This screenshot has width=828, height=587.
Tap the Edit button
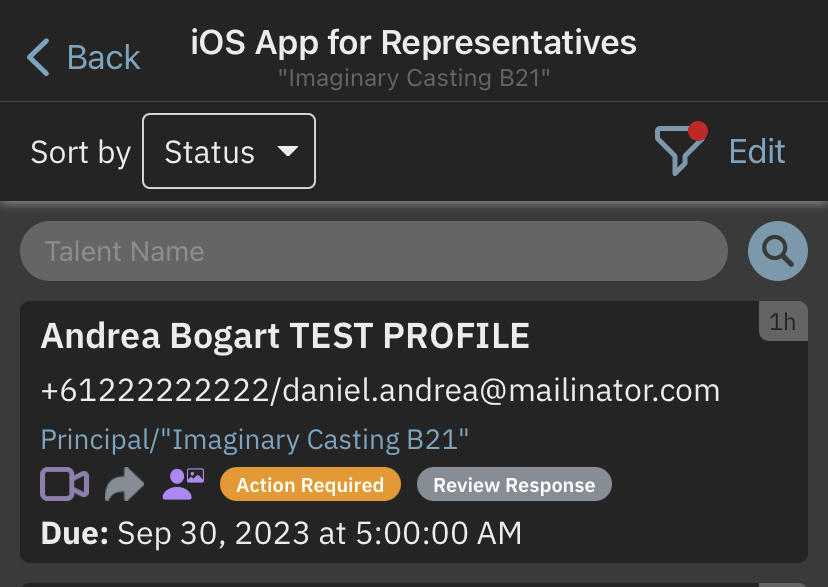click(757, 152)
